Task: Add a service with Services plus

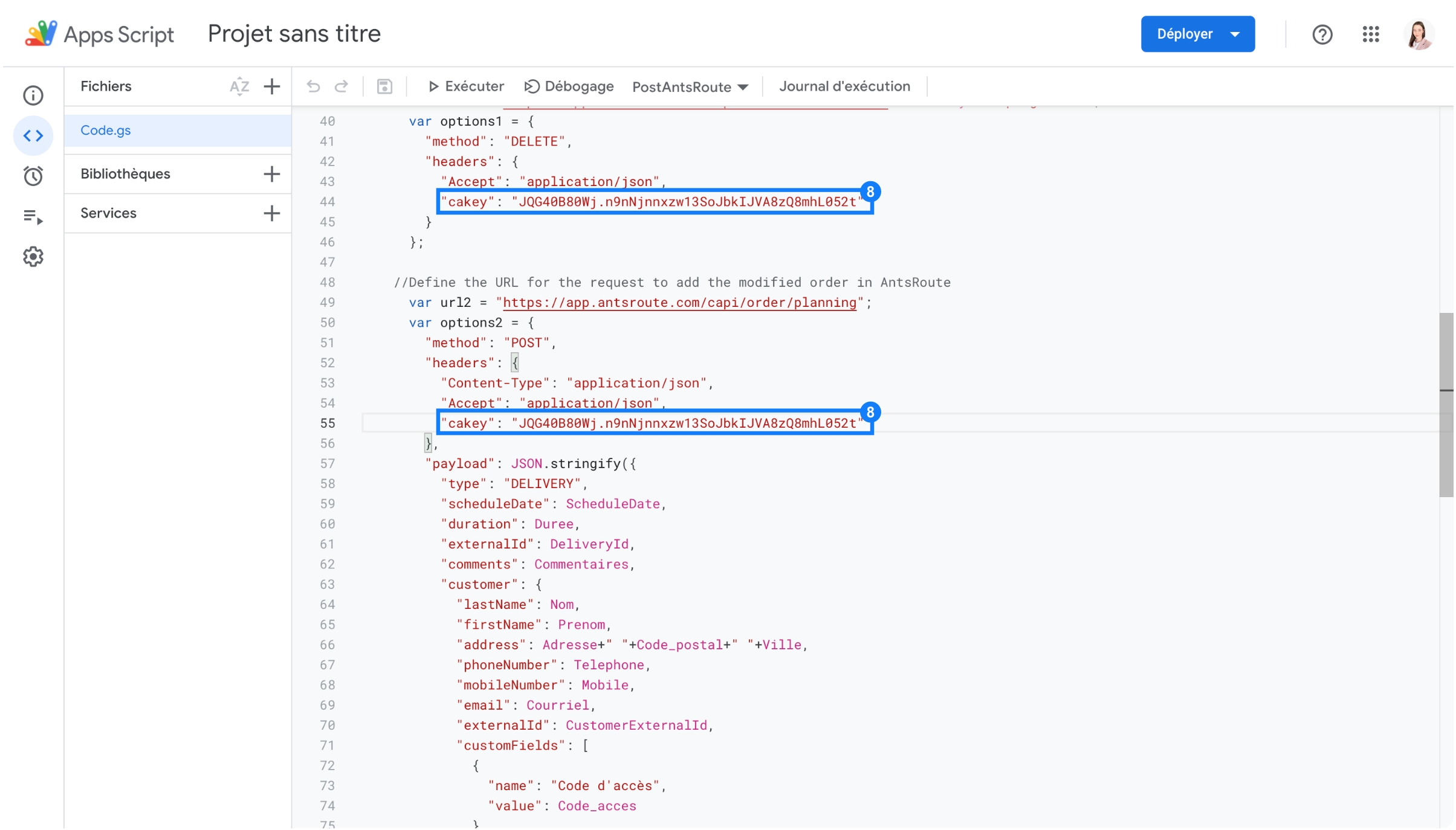Action: point(272,213)
